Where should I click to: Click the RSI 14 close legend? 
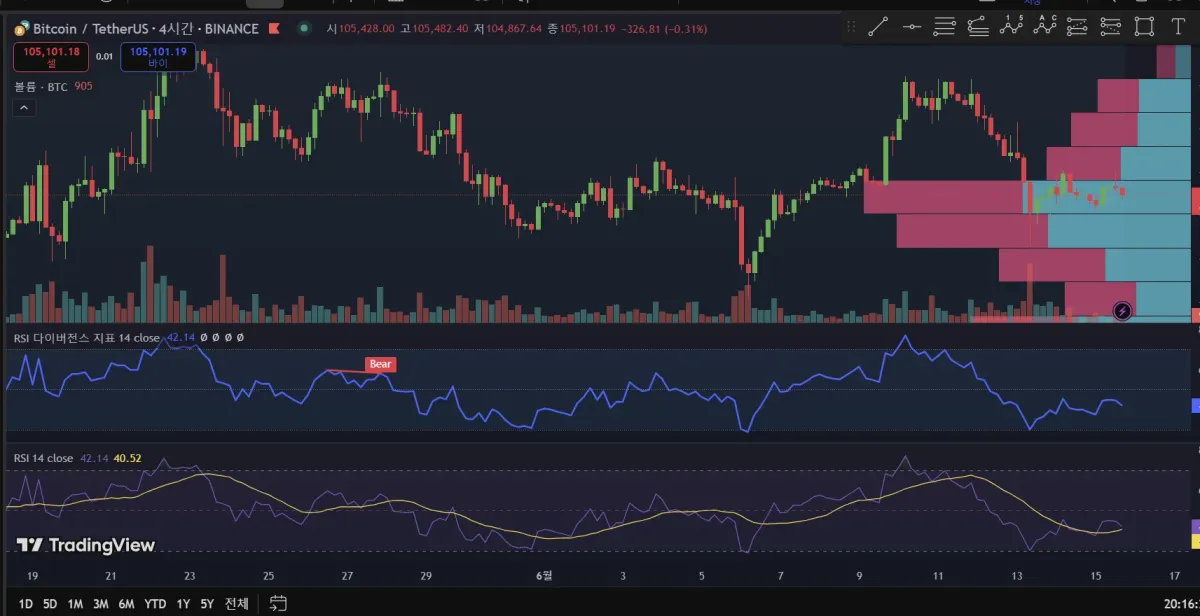tap(43, 458)
